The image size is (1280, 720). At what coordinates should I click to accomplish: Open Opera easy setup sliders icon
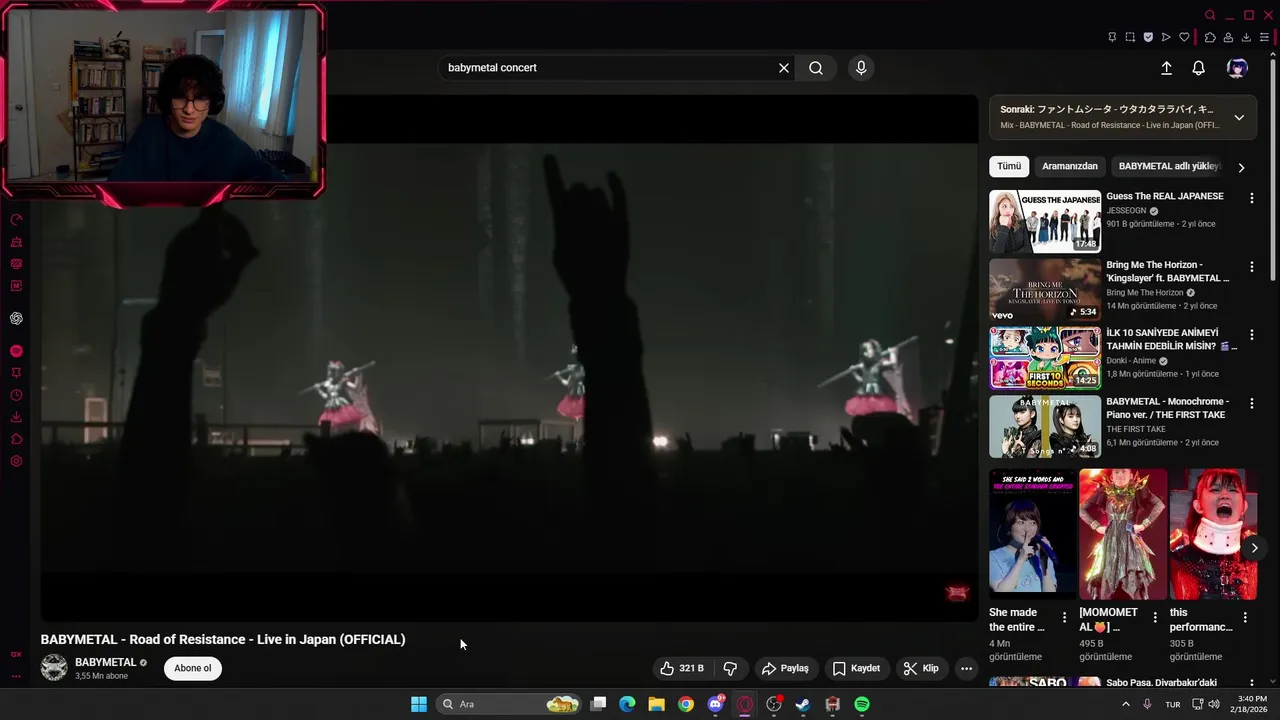(x=1264, y=37)
